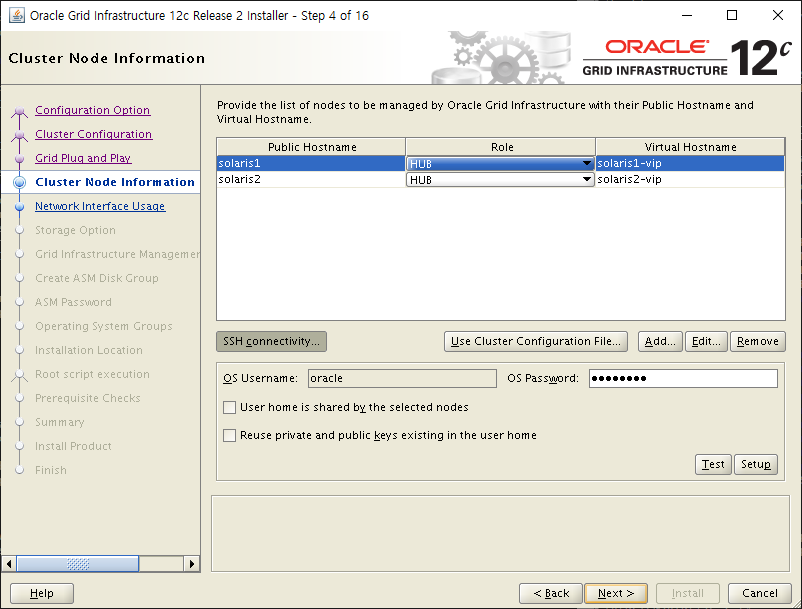
Task: Click the Add node button
Action: pos(660,342)
